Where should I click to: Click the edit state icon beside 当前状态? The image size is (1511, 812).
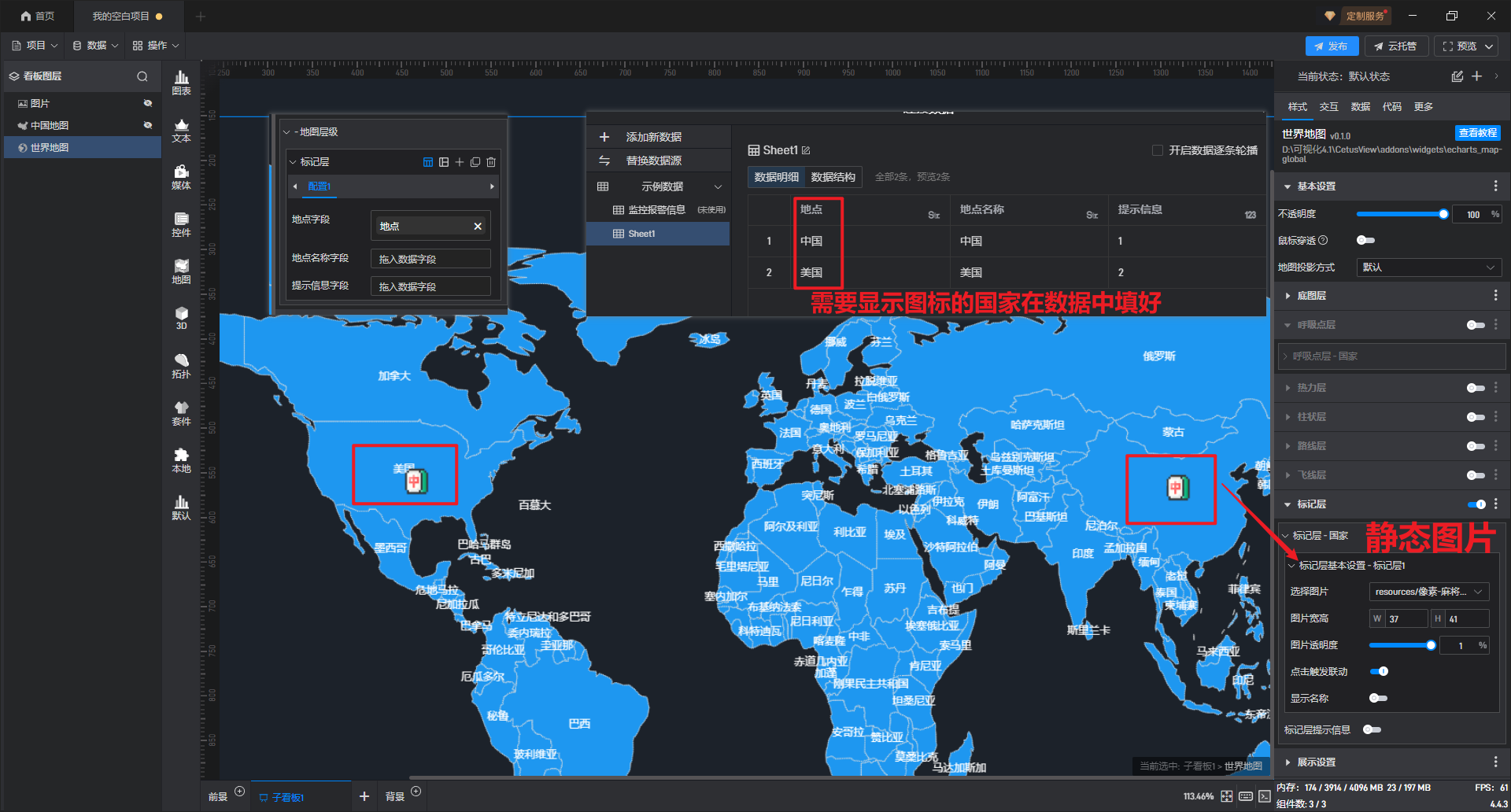point(1457,76)
